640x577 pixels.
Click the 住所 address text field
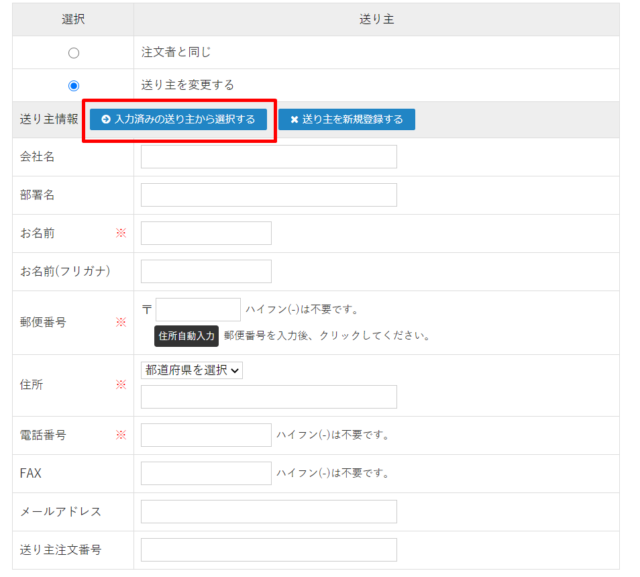click(x=268, y=397)
